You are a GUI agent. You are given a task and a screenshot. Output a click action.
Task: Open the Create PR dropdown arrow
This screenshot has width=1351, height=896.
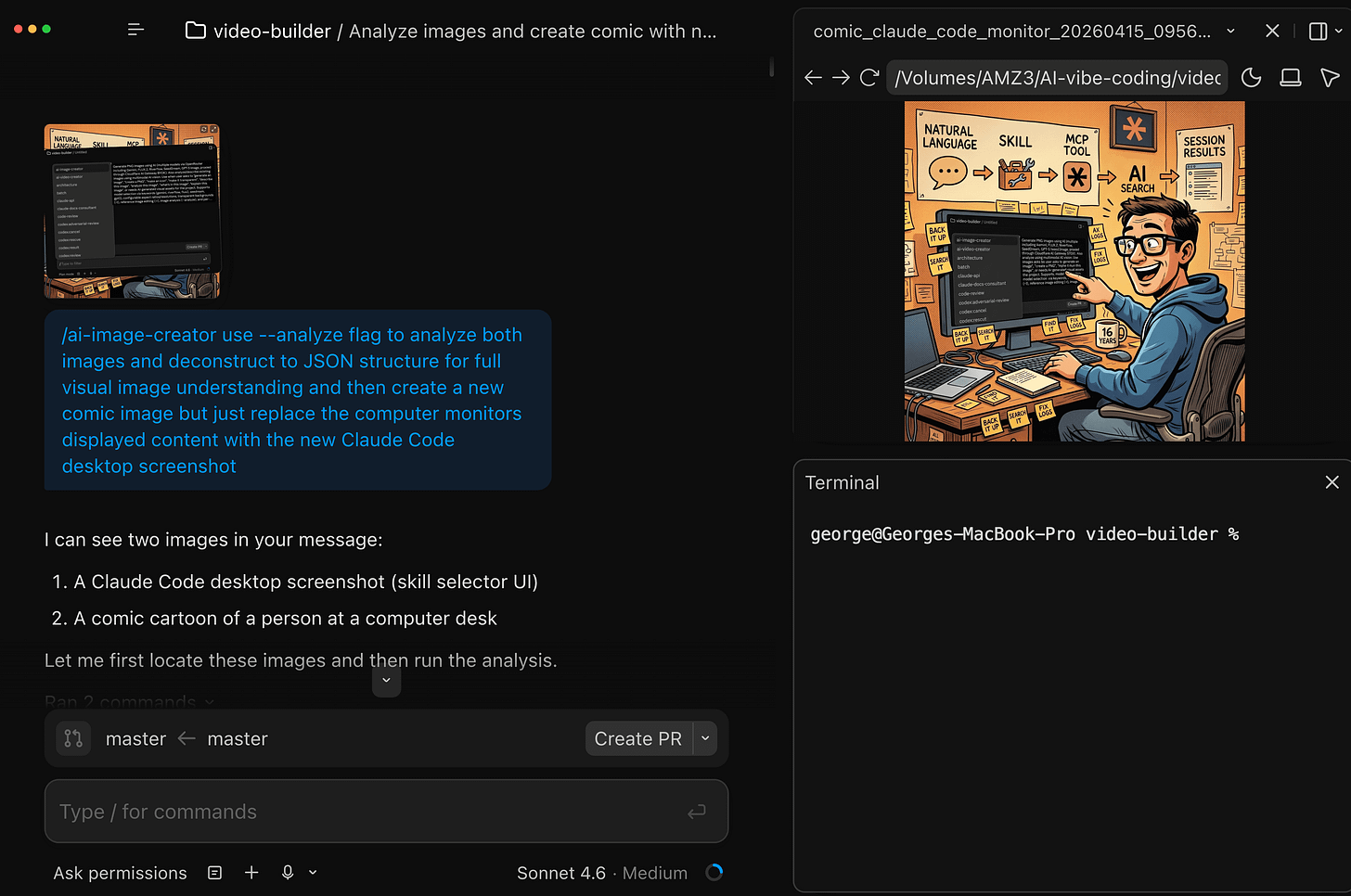coord(705,738)
